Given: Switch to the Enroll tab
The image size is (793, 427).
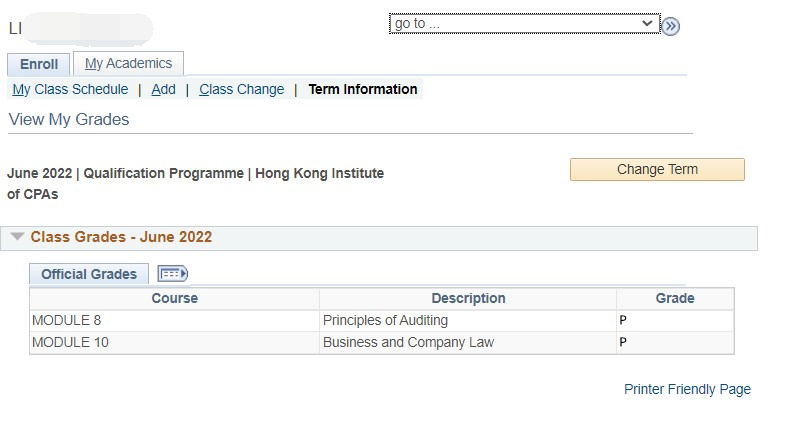Looking at the screenshot, I should tap(39, 64).
